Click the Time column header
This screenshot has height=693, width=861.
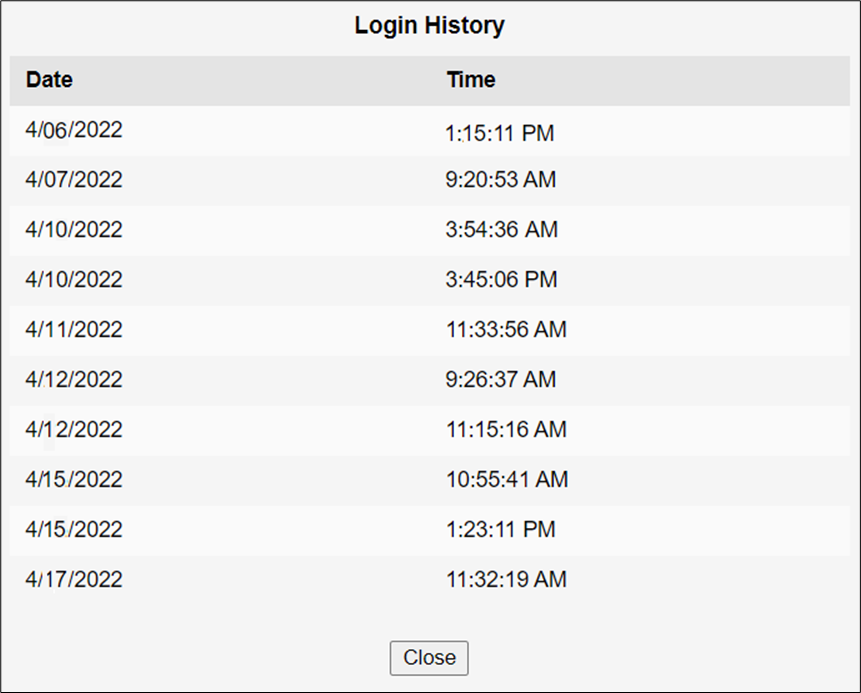click(x=471, y=80)
